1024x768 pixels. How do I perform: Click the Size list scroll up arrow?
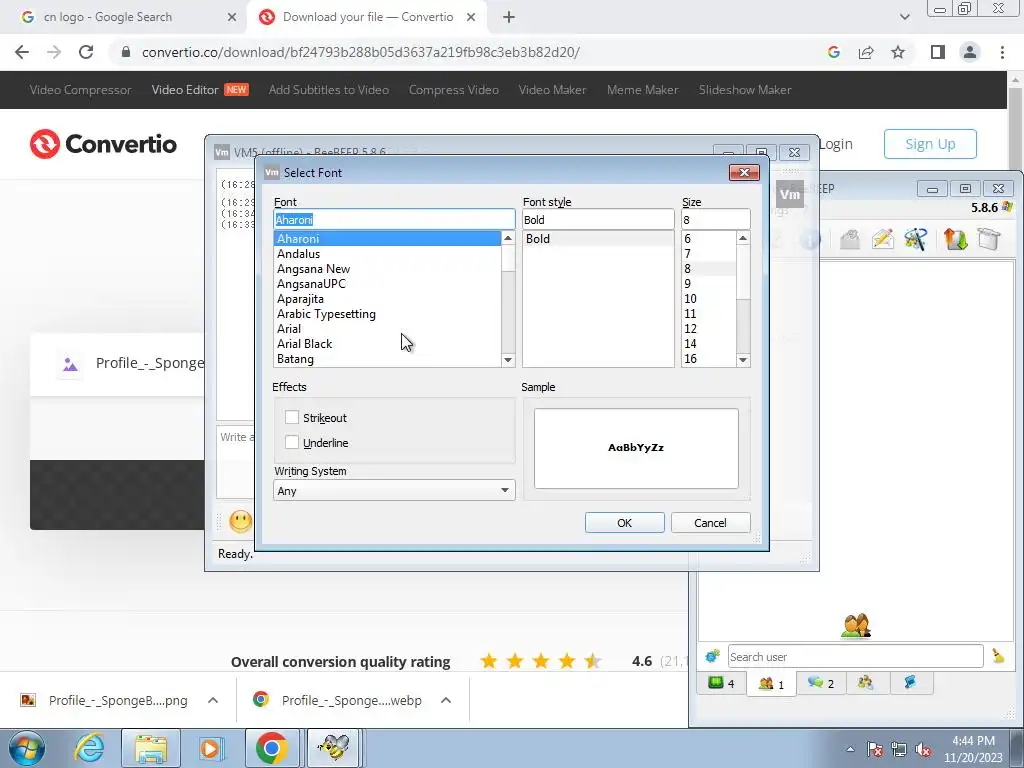(x=743, y=238)
